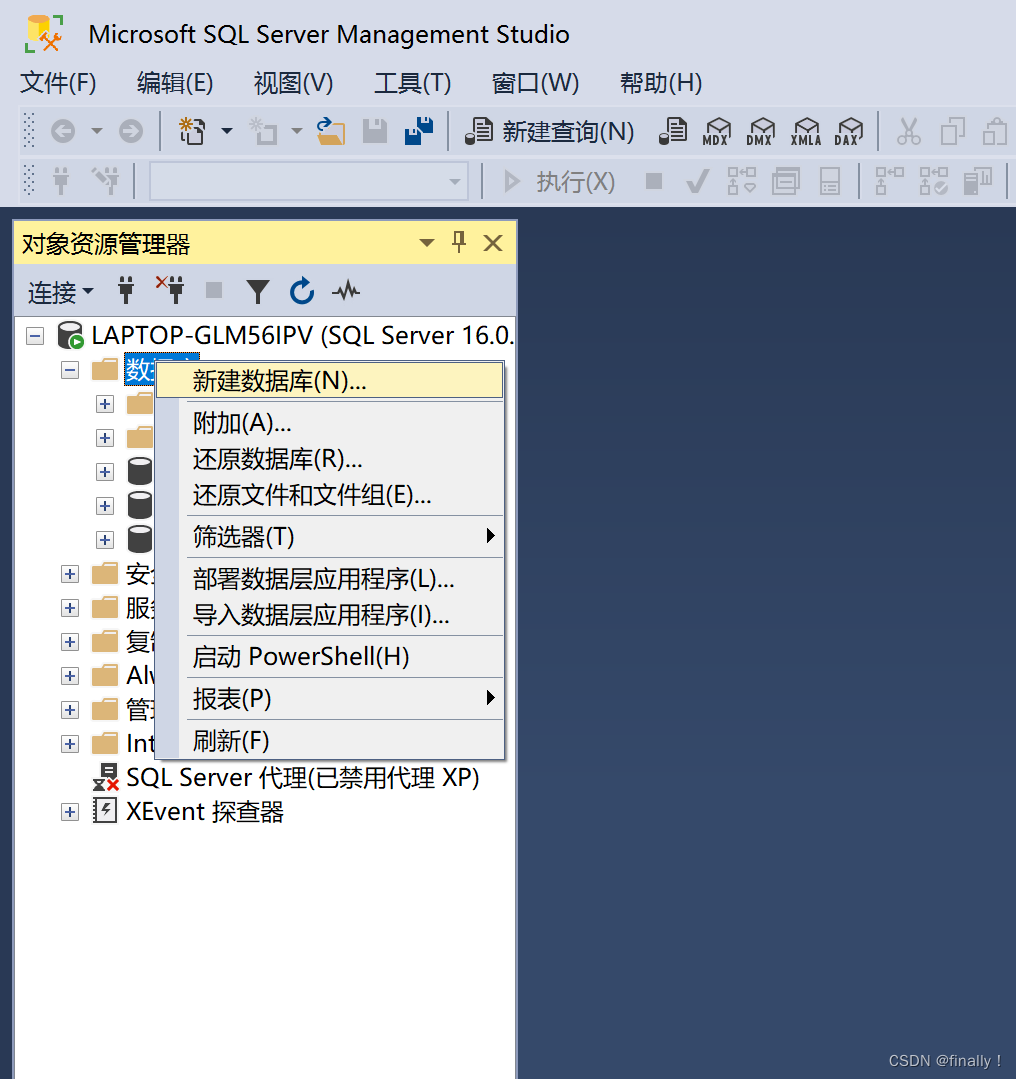Choose 还原文件和文件组(E)... menu entry

330,495
